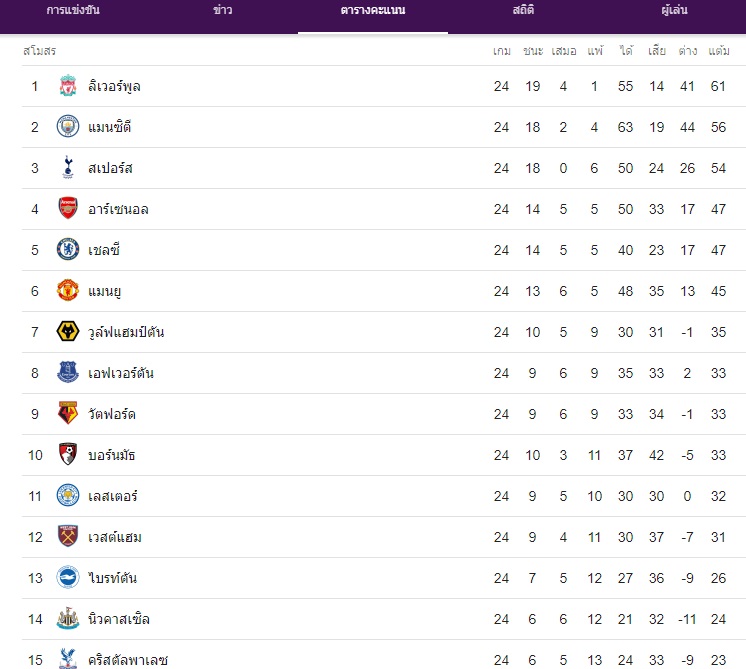Click the Manchester City crest icon
Image resolution: width=746 pixels, height=669 pixels.
[68, 127]
